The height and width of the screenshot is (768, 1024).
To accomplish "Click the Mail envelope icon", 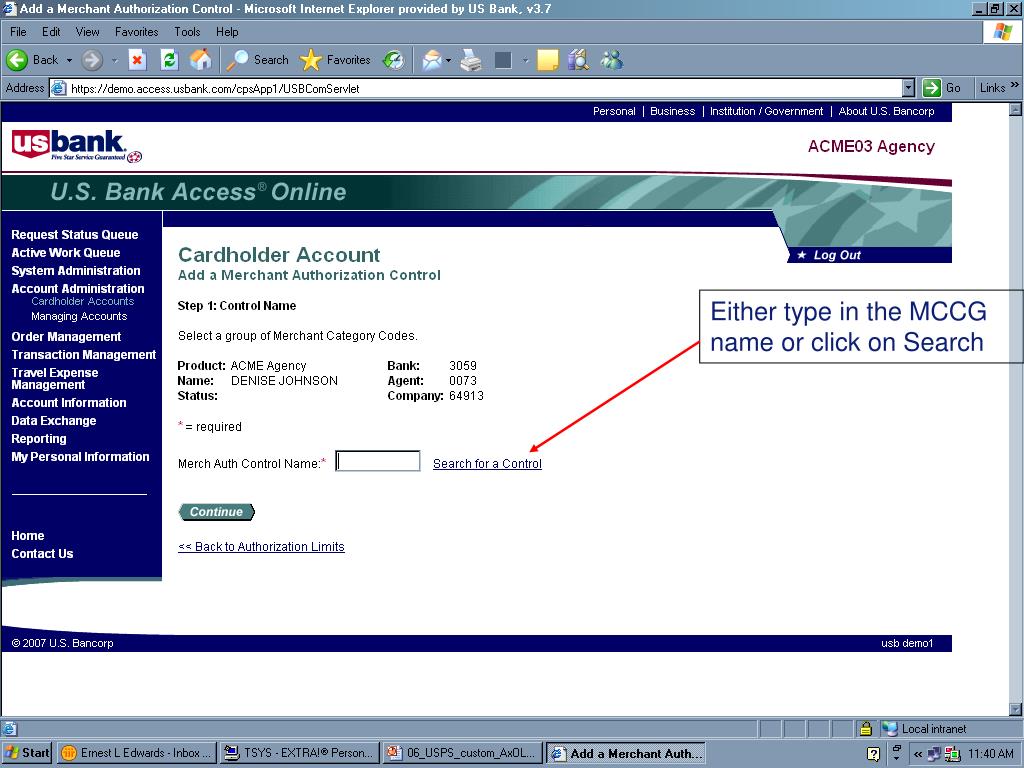I will 432,60.
